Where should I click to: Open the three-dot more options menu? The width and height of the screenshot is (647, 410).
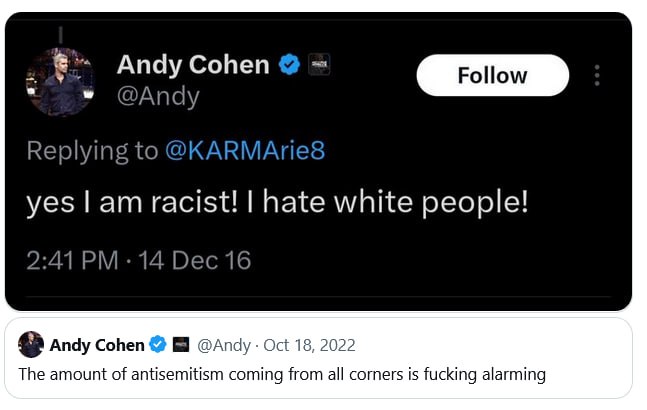[597, 76]
